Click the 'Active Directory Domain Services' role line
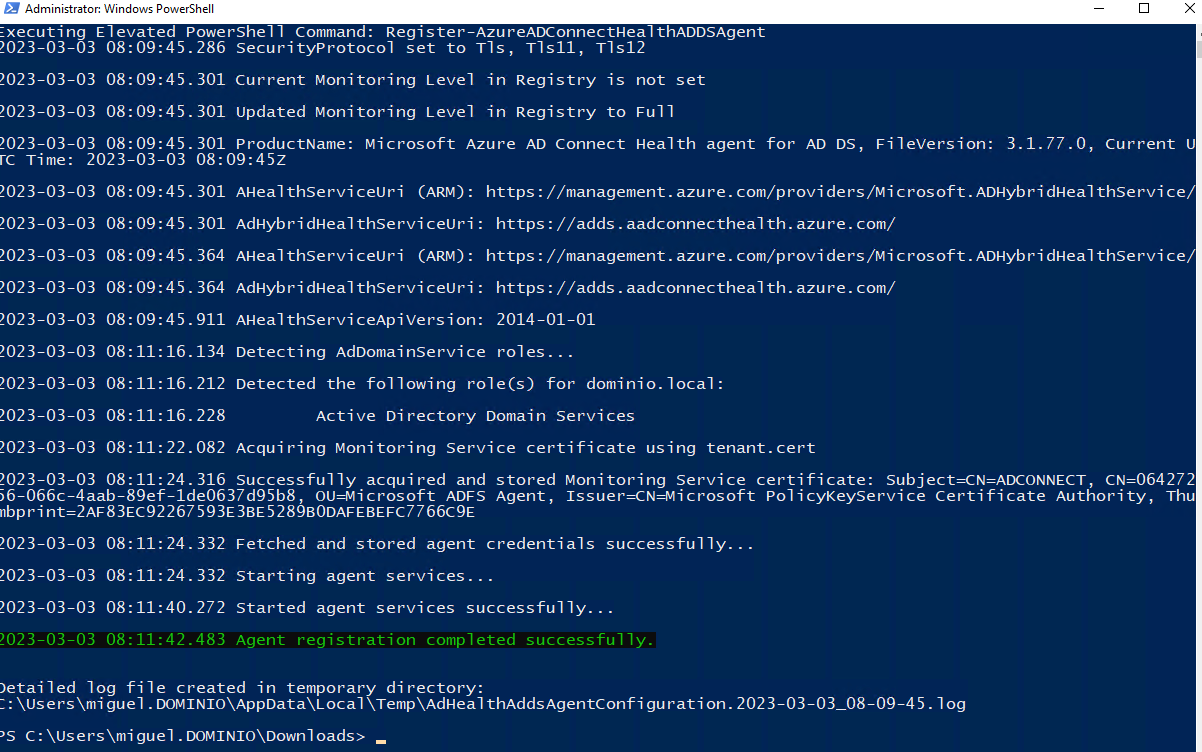 475,416
